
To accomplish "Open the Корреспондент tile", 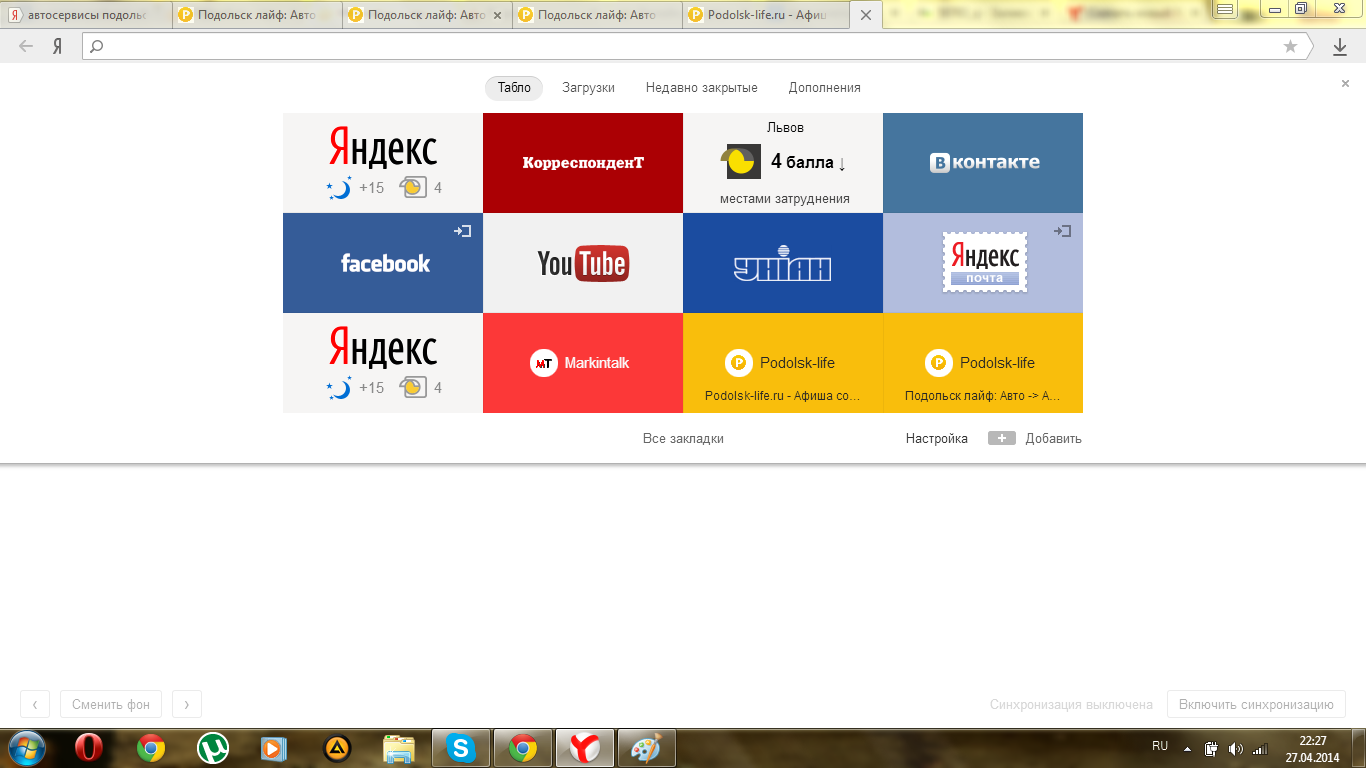I will pos(583,163).
